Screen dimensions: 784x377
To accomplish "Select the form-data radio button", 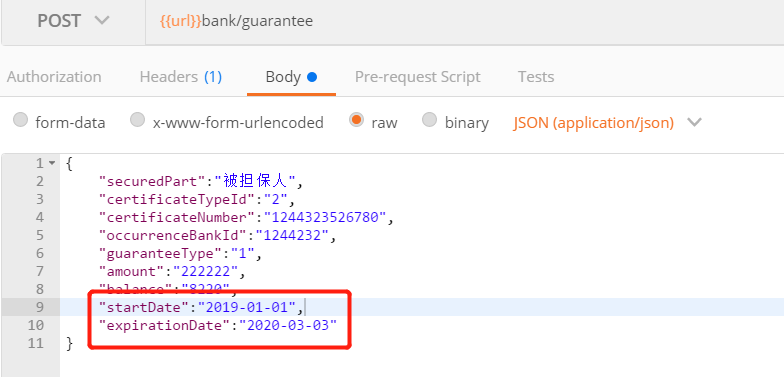I will tap(20, 120).
